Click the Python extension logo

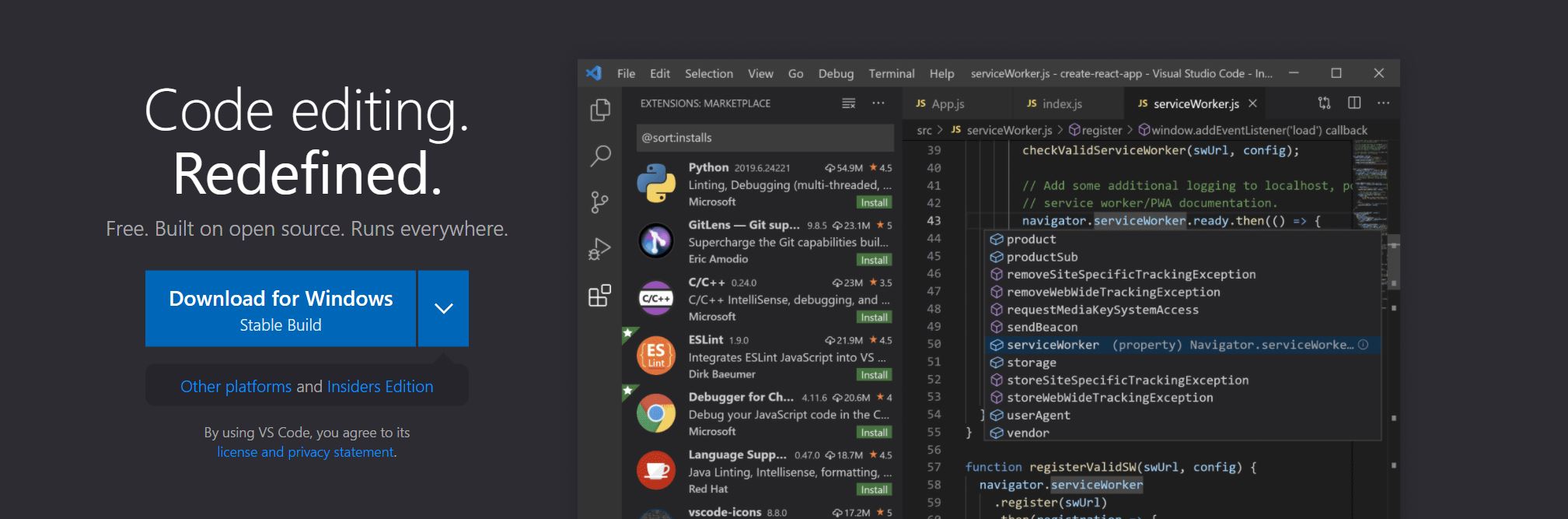tap(656, 184)
